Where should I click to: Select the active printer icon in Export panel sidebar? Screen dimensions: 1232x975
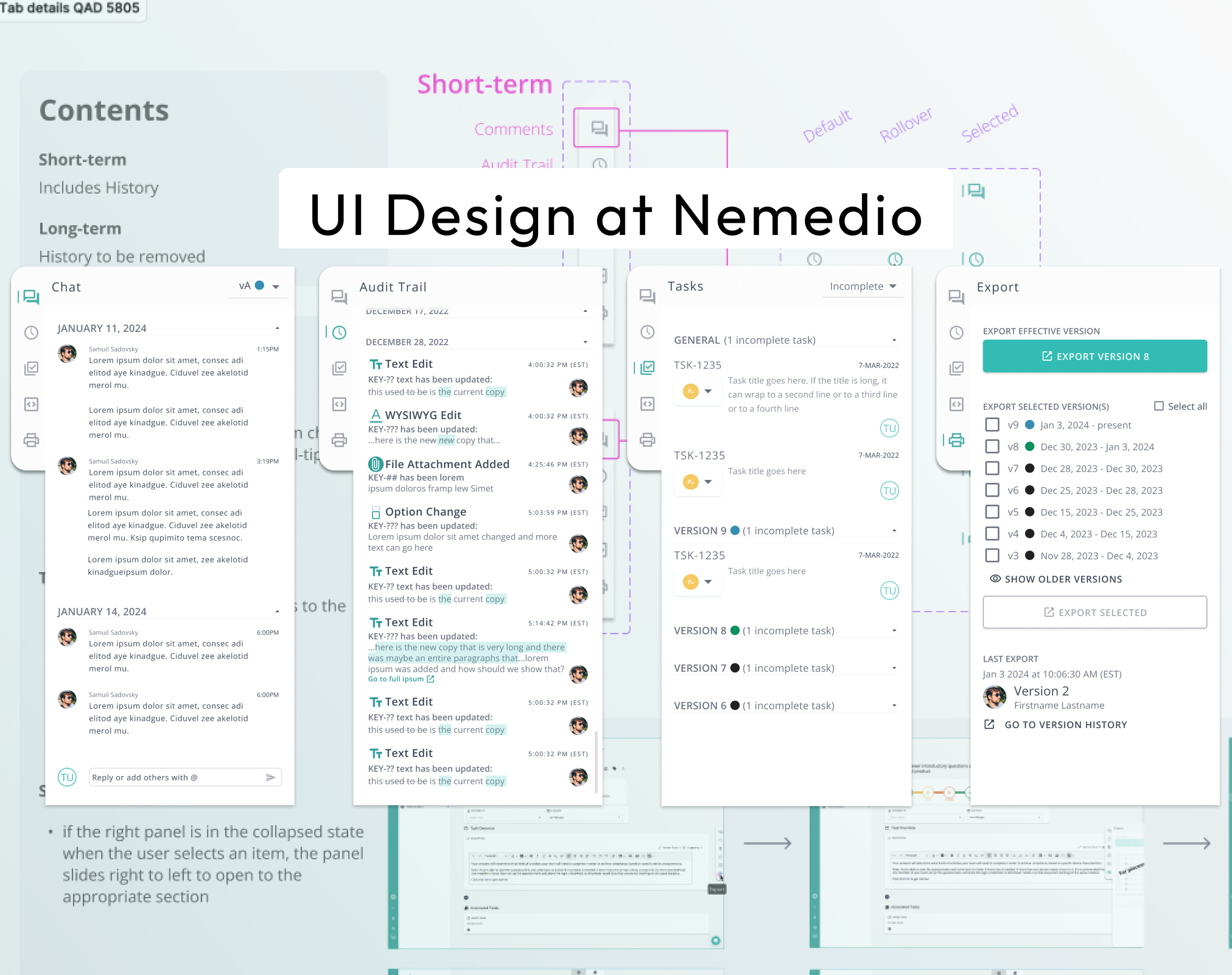coord(956,440)
